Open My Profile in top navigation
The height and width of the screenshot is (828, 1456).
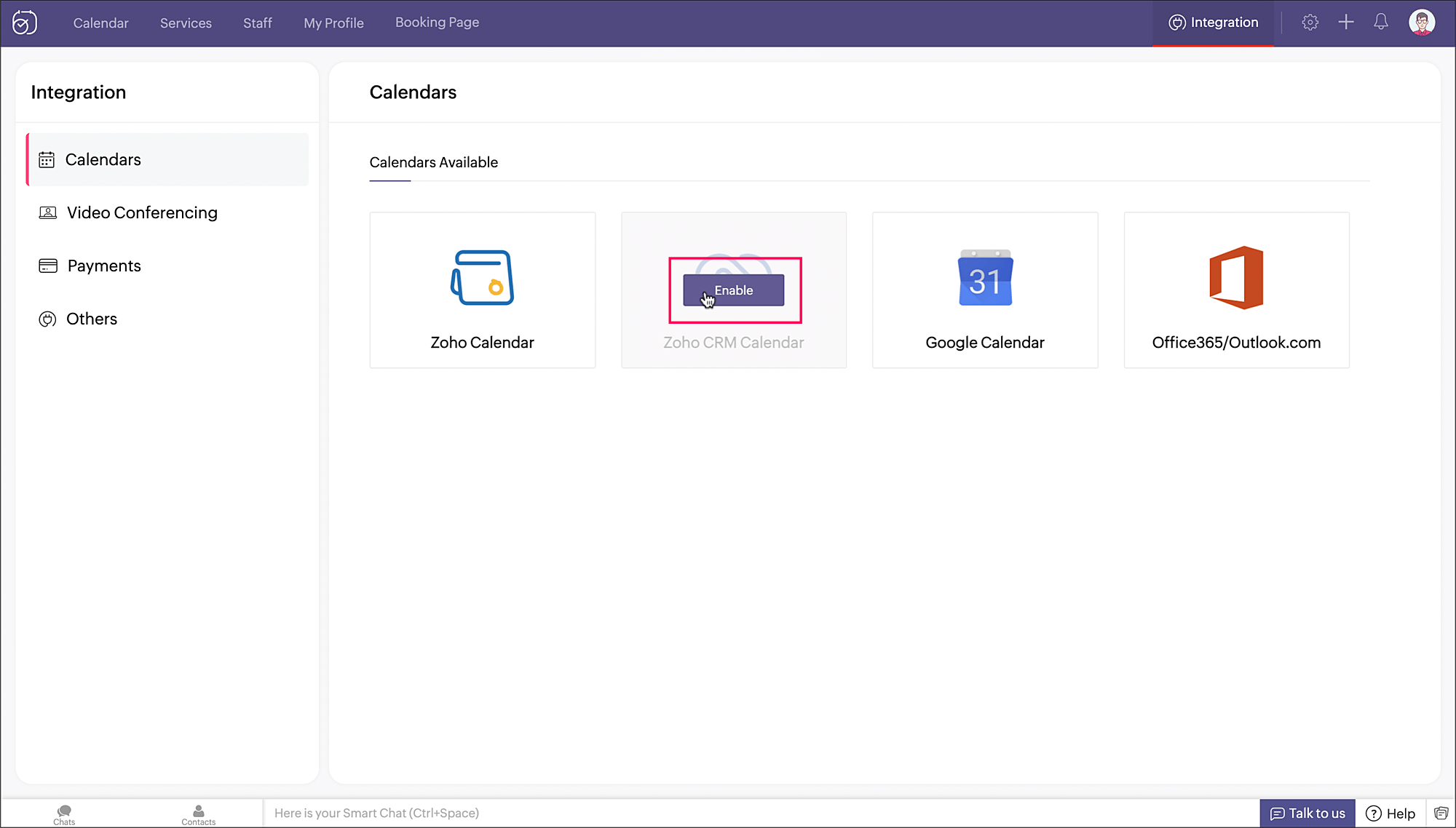coord(333,23)
